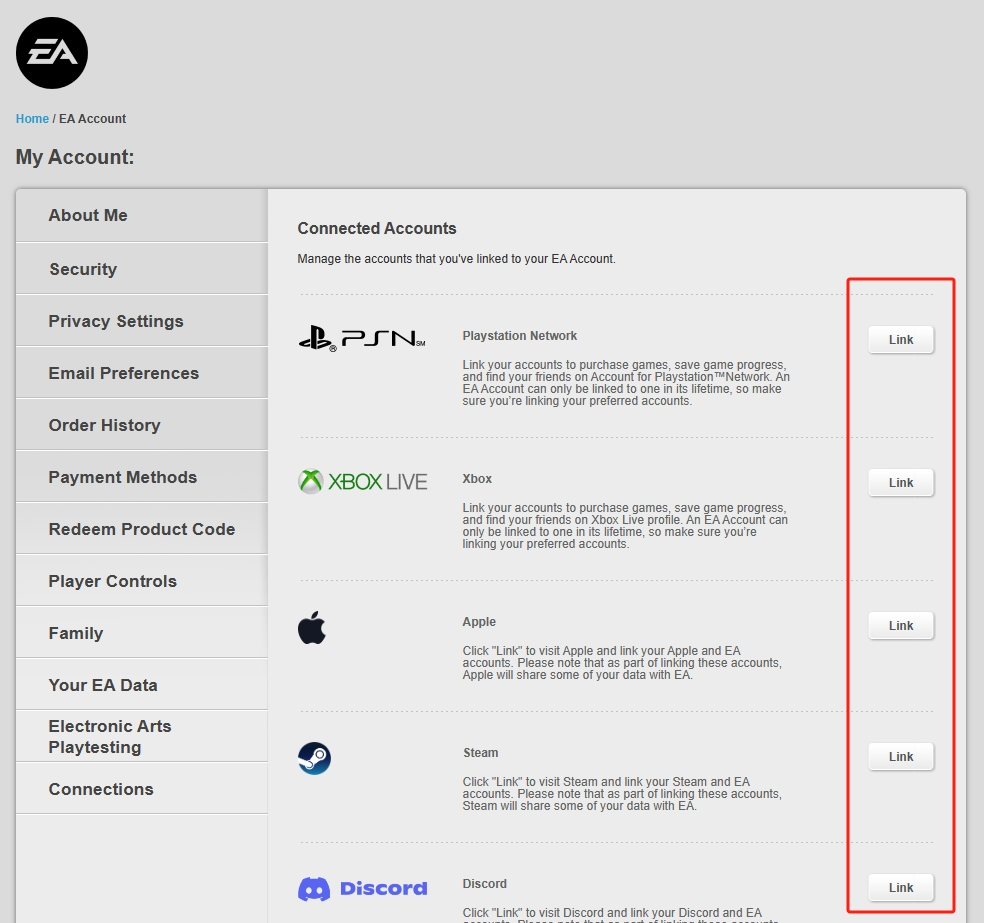The height and width of the screenshot is (923, 984).
Task: Open Redeem Product Code page
Action: [142, 529]
